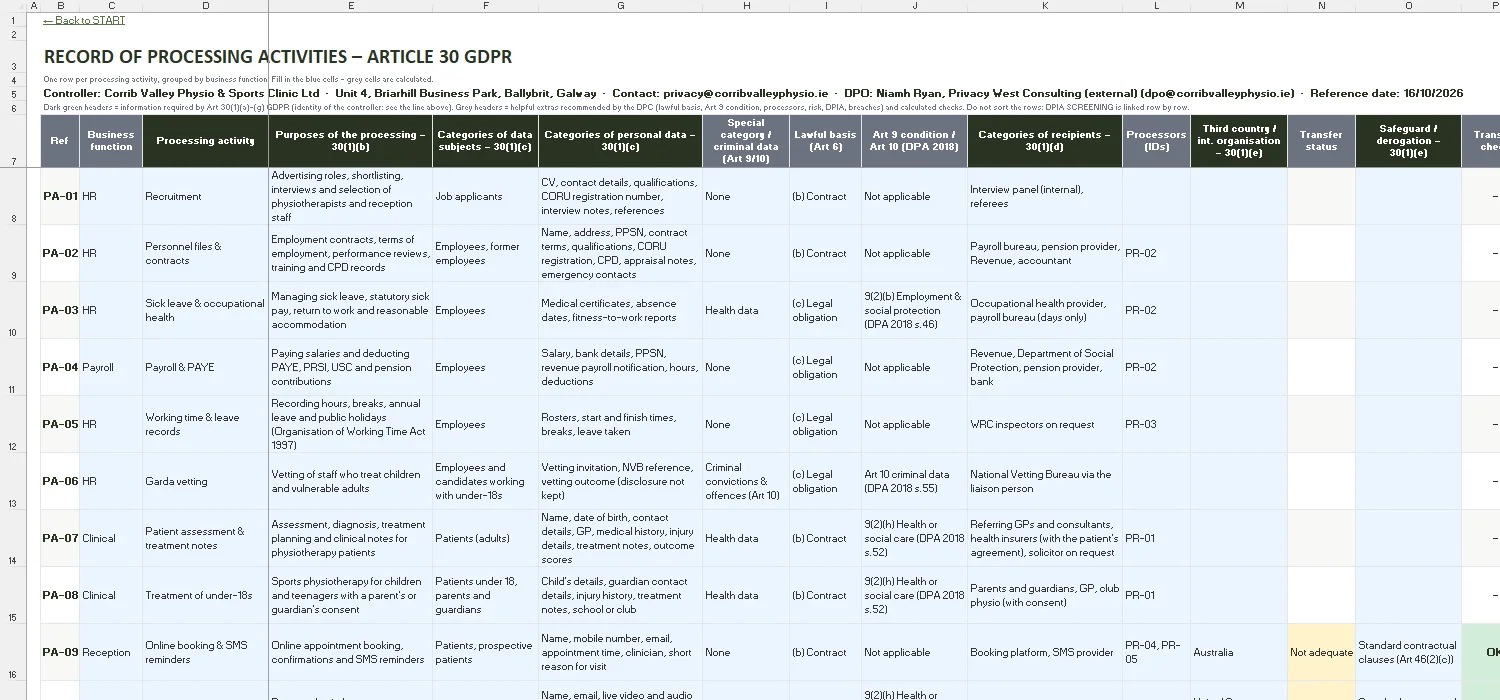Click 'PR-03' processors cell in PA-05 row
1500x700 pixels.
1156,424
